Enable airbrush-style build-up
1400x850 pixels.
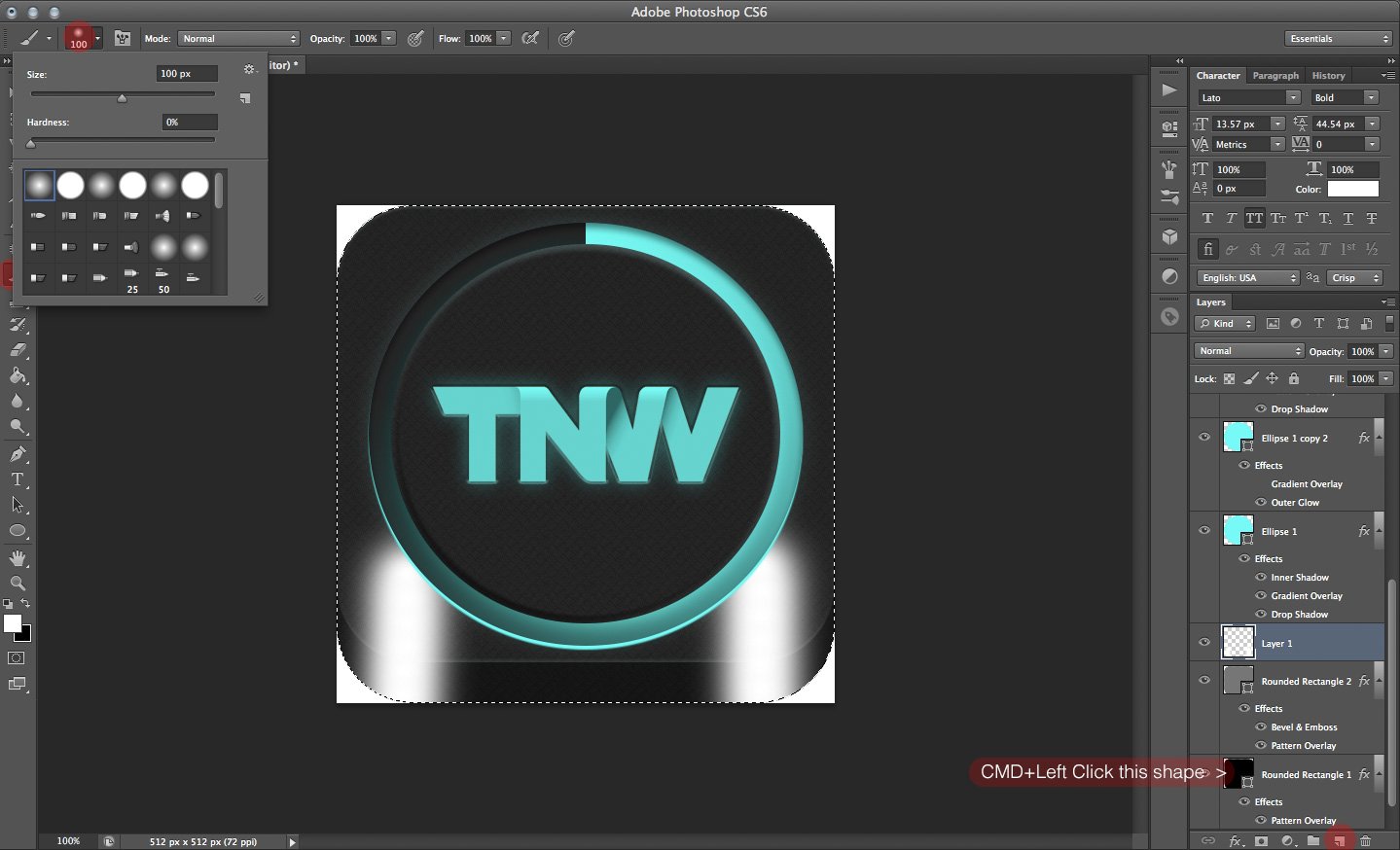(530, 39)
